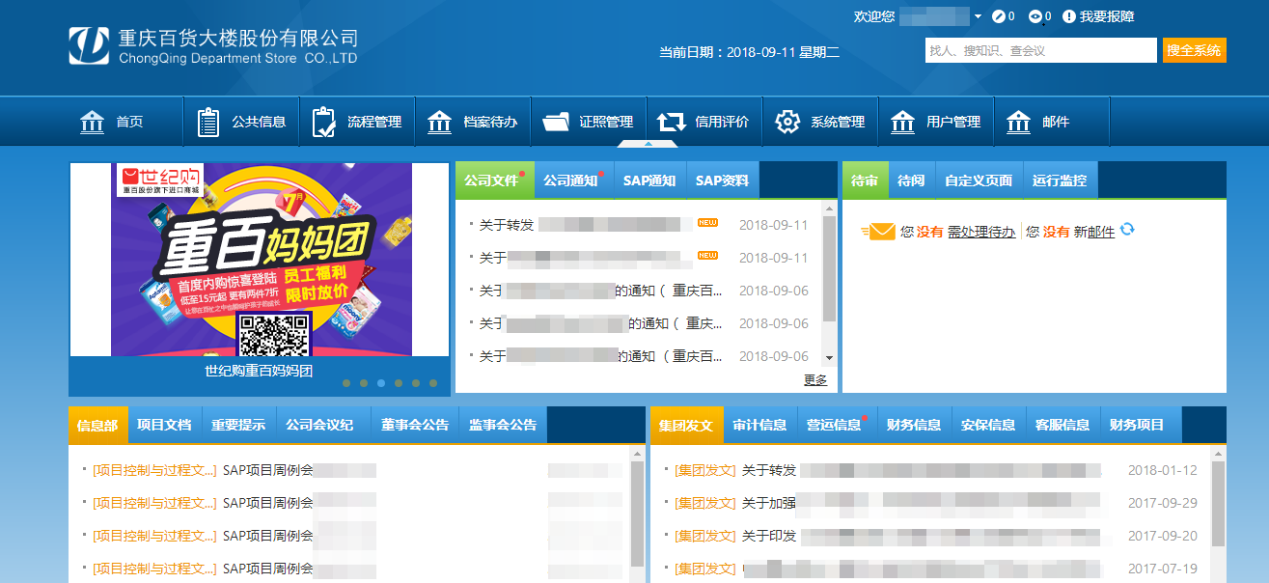Select the first carousel dot on banner
This screenshot has height=583, width=1269.
coord(346,383)
